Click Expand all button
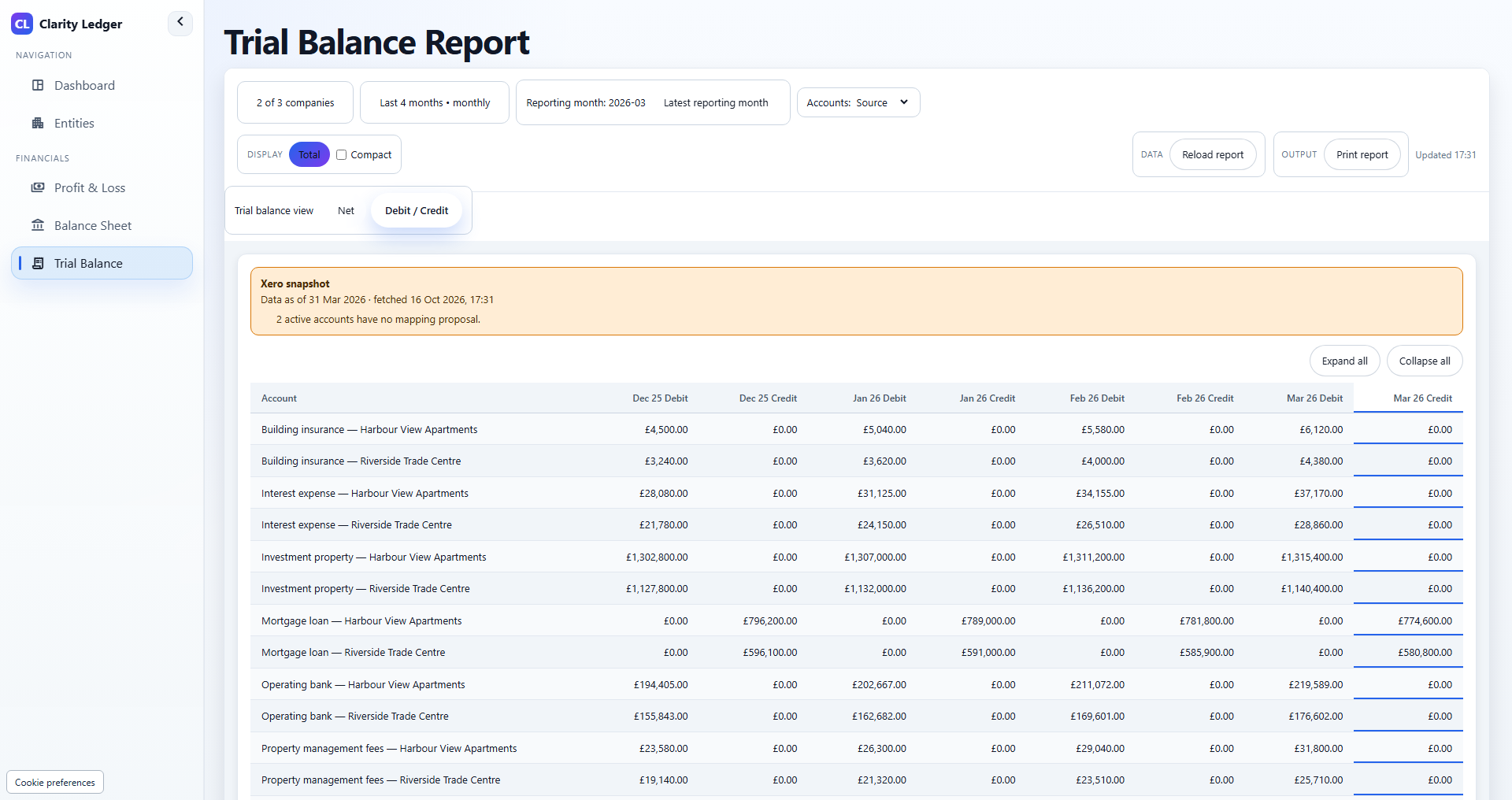Screen dimensions: 1512x800 pyautogui.click(x=1345, y=361)
